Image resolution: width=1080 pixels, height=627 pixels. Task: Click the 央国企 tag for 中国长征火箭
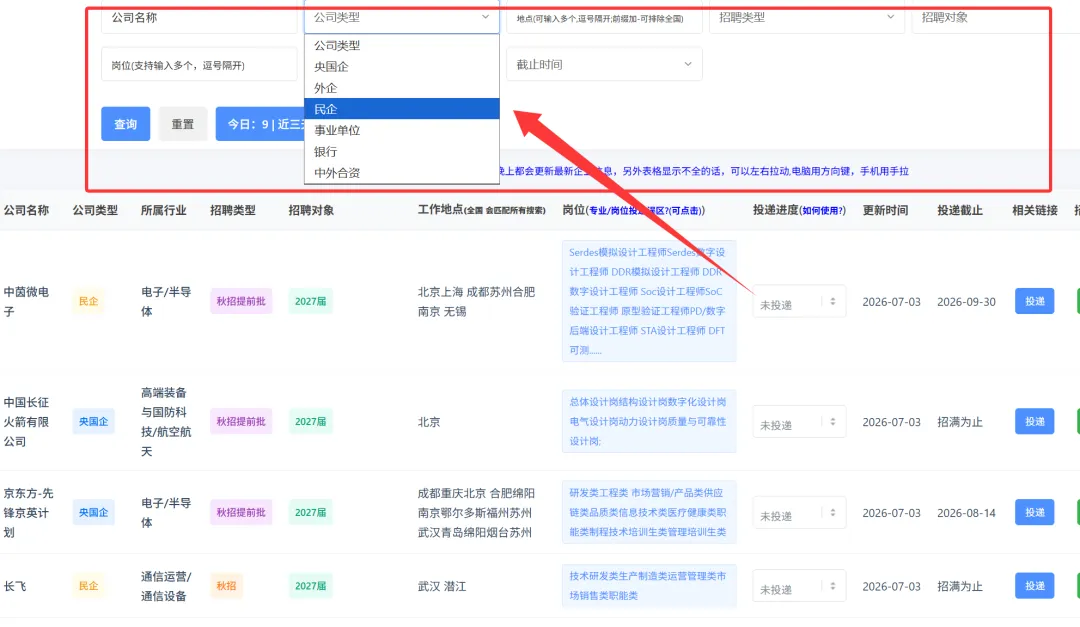(93, 421)
